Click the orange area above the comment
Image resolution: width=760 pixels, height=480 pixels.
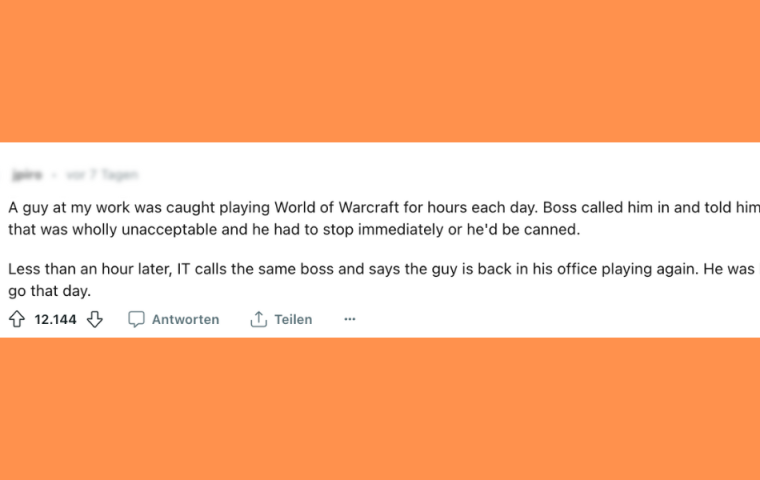[x=380, y=71]
